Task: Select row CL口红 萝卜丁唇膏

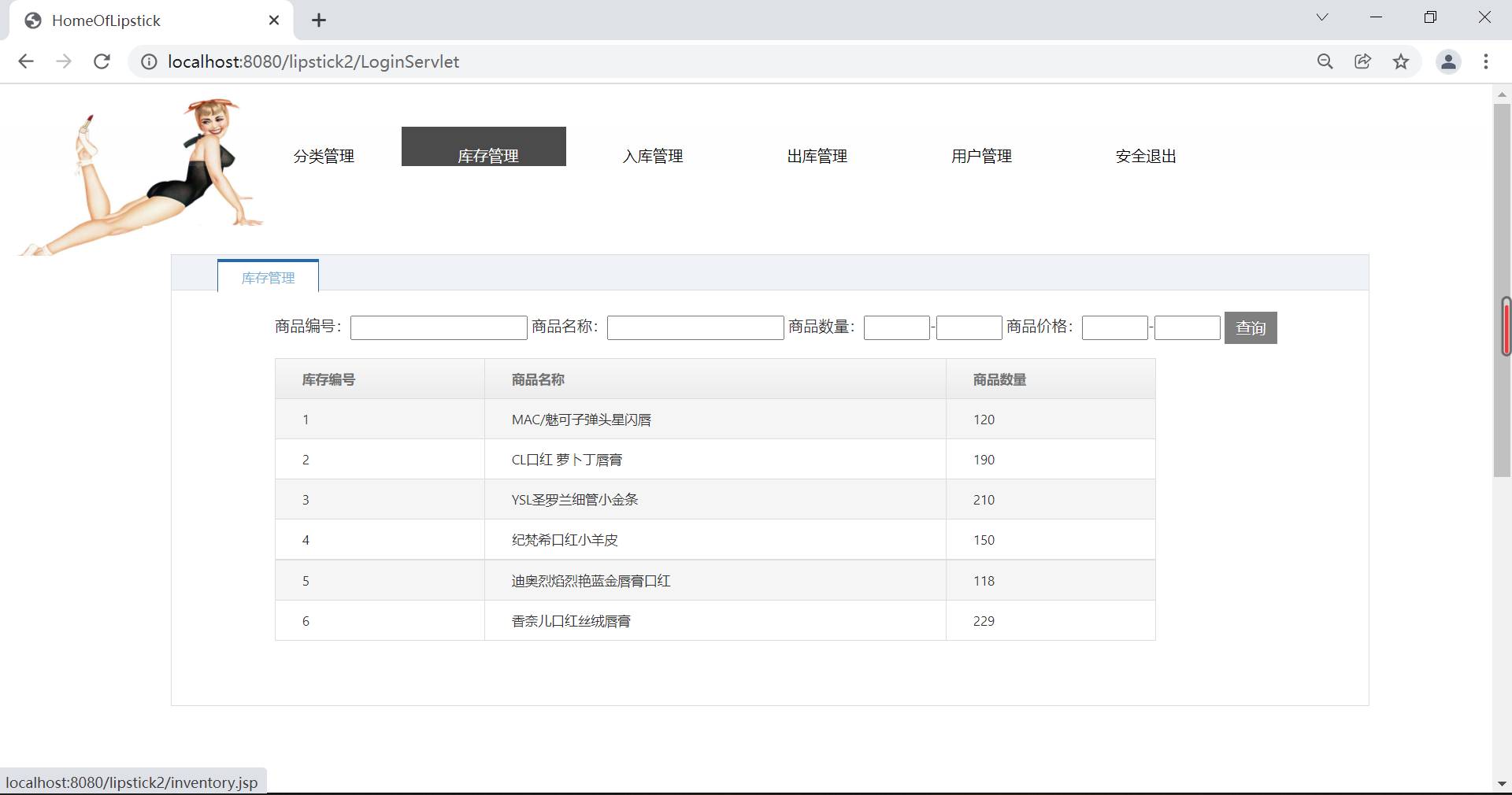Action: point(715,460)
